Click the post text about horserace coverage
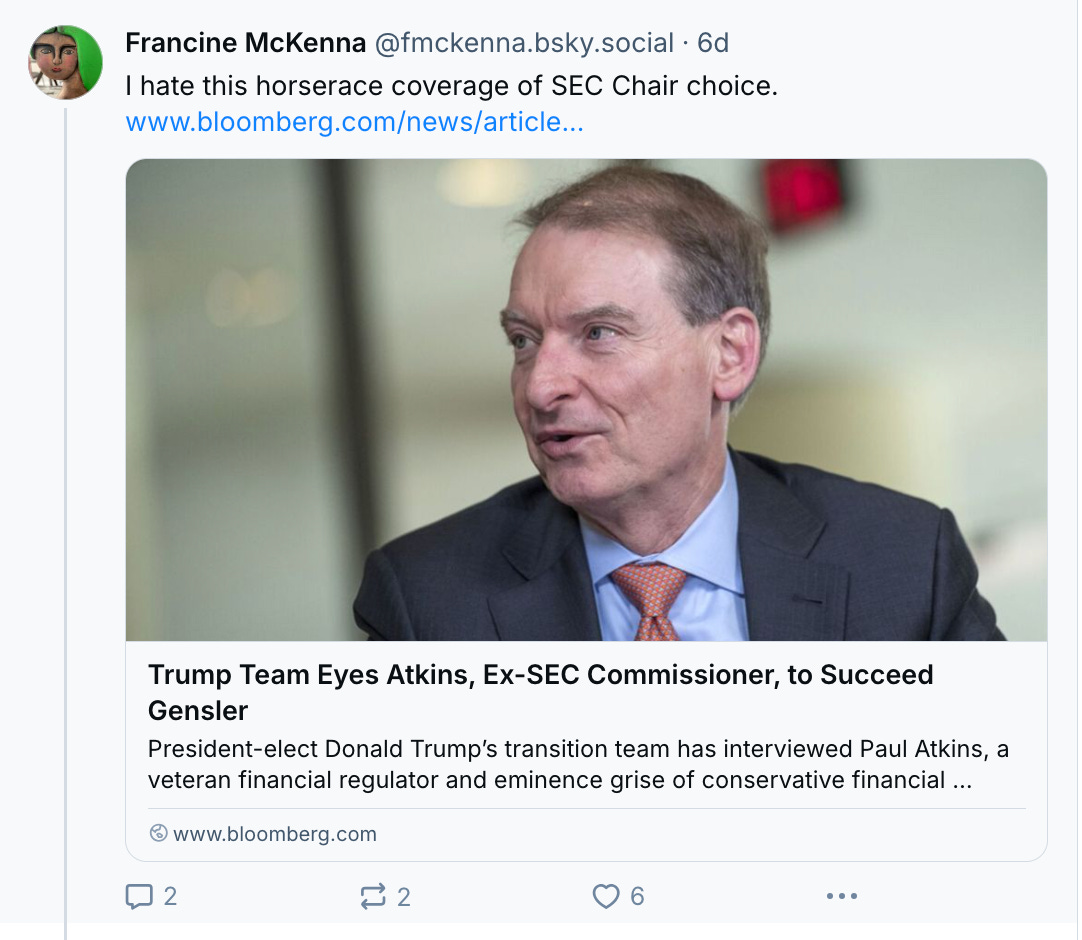 [x=451, y=86]
